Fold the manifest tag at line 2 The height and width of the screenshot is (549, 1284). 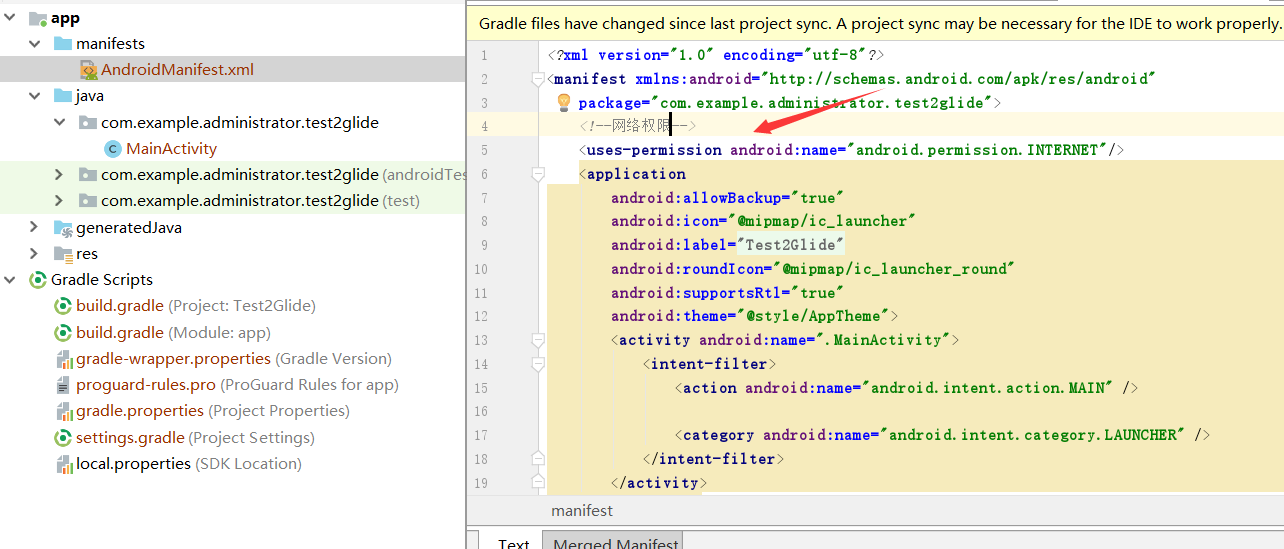539,79
